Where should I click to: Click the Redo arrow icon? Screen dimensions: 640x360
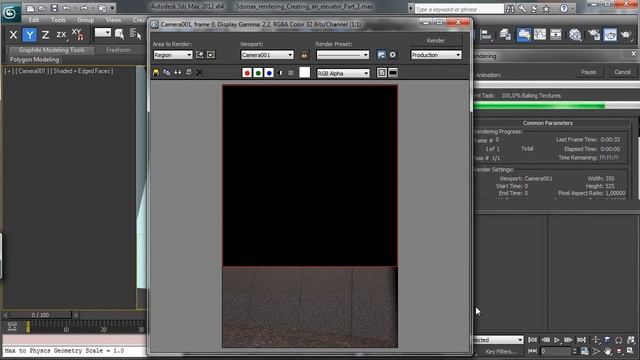84,8
